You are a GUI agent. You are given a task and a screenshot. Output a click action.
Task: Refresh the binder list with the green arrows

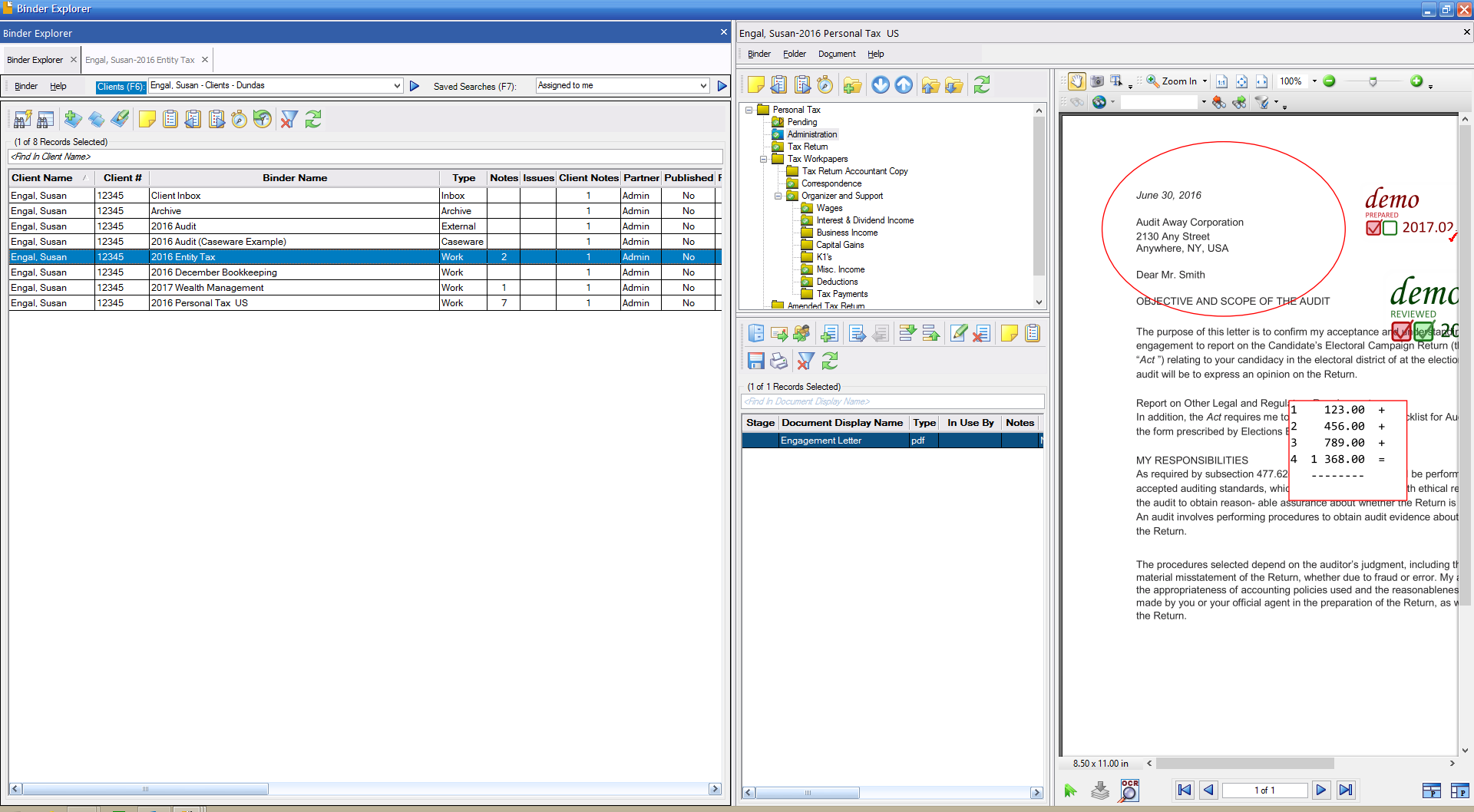click(x=313, y=119)
